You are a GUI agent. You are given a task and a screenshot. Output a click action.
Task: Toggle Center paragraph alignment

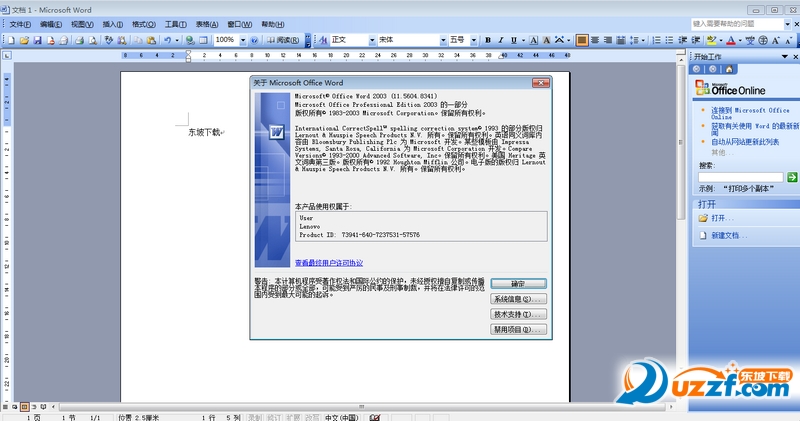click(595, 40)
